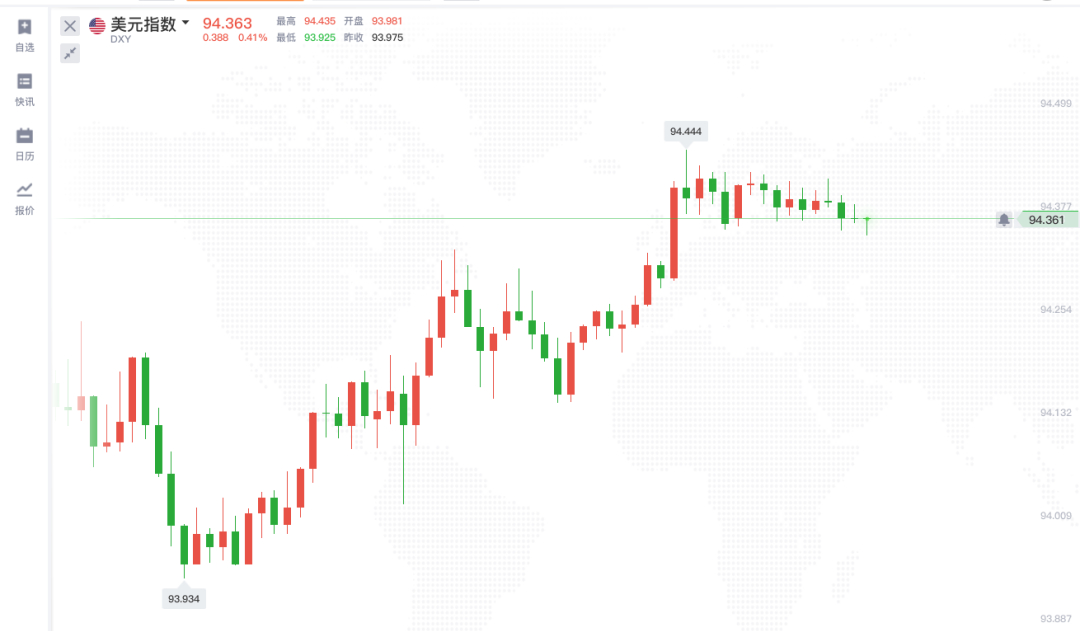Image resolution: width=1080 pixels, height=631 pixels.
Task: Select the 最高 94.435 high value
Action: [x=320, y=21]
